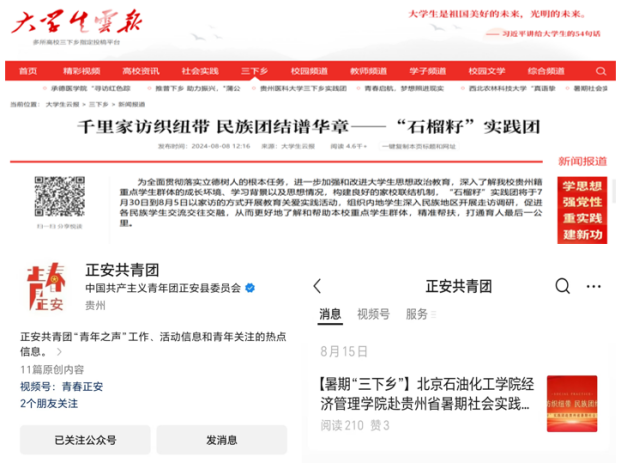Click the blue verified badge icon
621x463 pixels.
[251, 287]
